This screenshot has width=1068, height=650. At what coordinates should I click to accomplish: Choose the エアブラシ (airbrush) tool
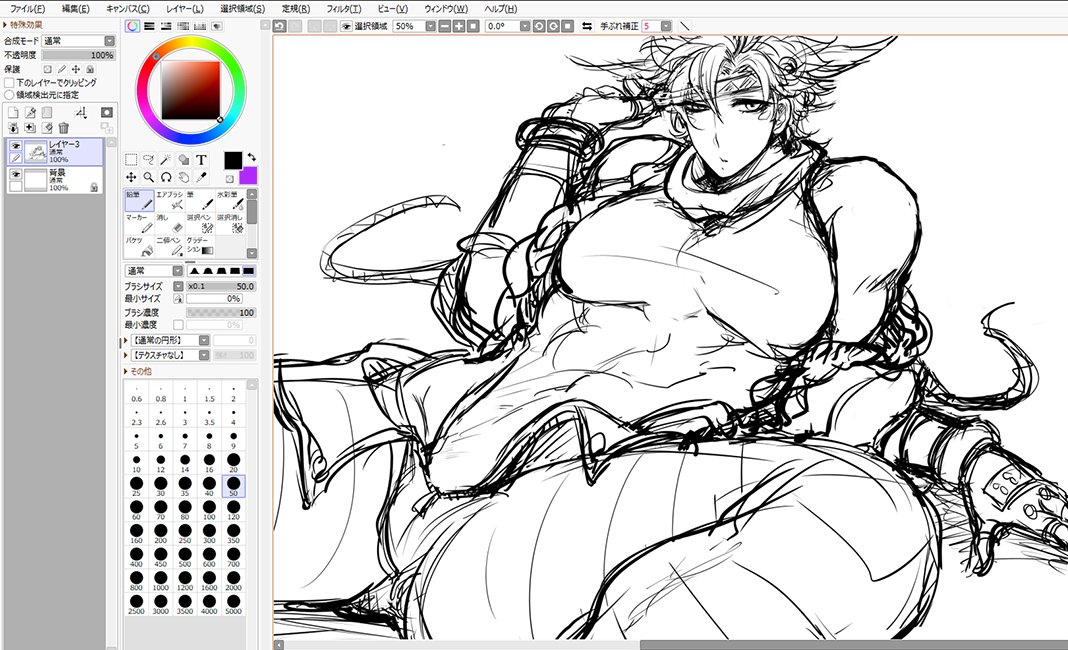click(x=170, y=200)
